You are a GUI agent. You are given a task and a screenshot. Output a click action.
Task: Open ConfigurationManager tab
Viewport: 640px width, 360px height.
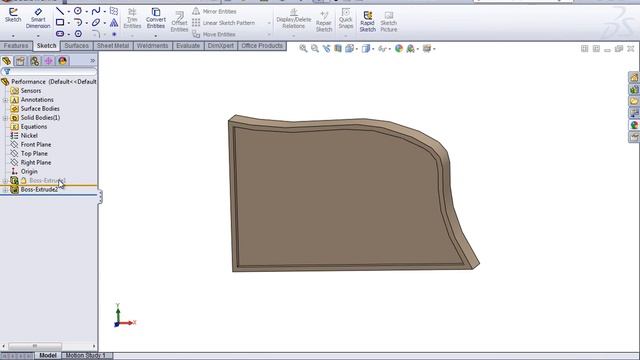[x=35, y=61]
